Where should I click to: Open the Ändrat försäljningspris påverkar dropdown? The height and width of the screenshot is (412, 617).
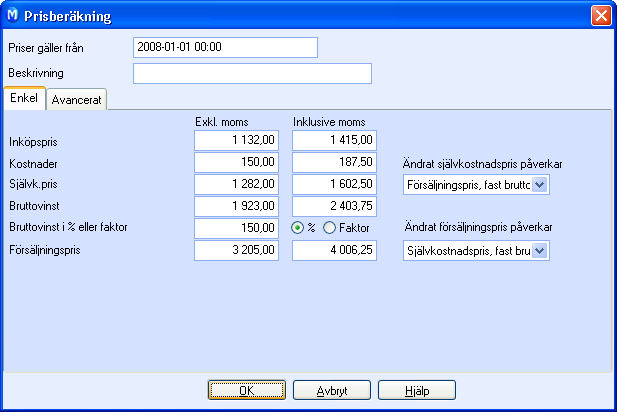click(539, 251)
